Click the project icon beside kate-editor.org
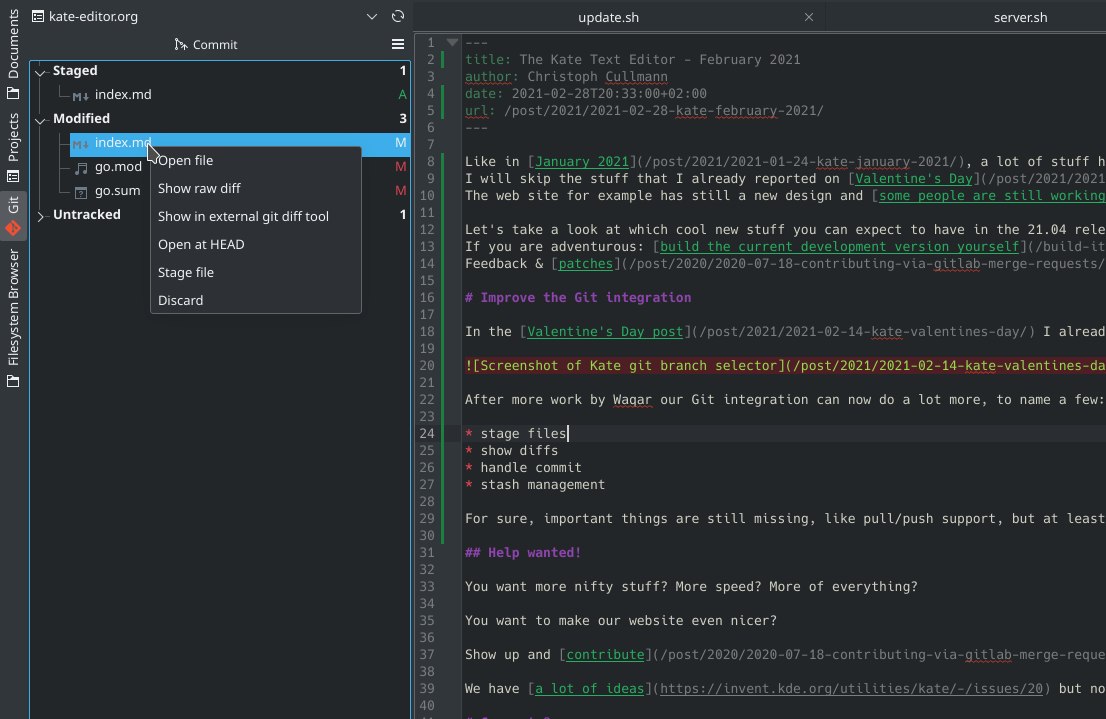Viewport: 1106px width, 719px height. [x=38, y=16]
